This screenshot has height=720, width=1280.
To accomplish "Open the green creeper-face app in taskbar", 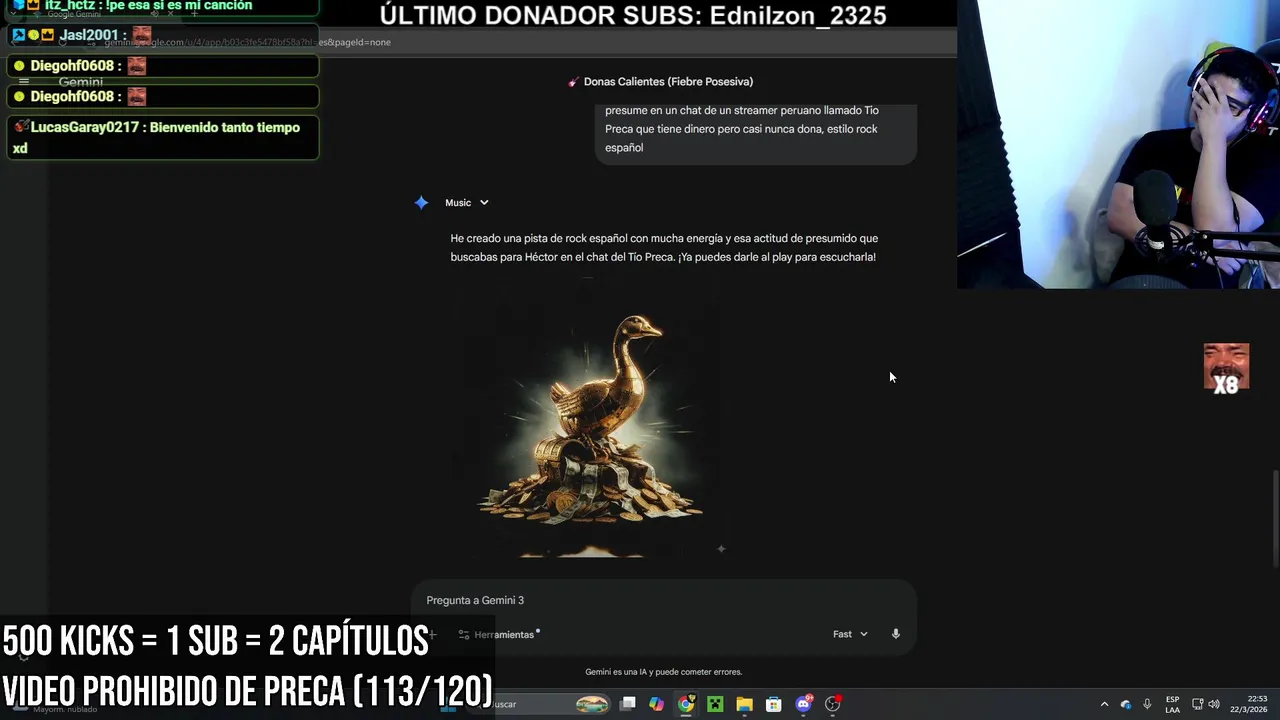I will (x=715, y=704).
